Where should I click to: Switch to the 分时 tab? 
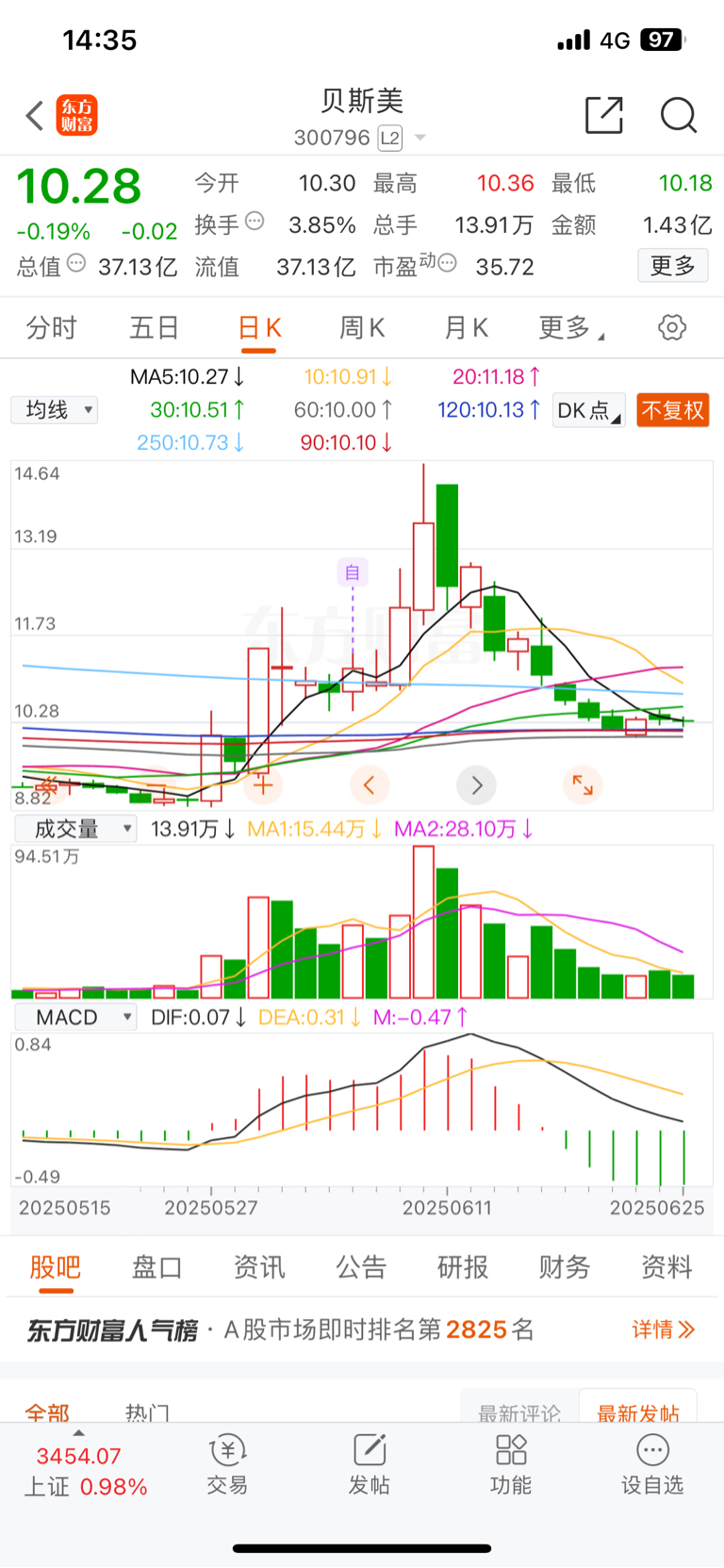pos(52,328)
